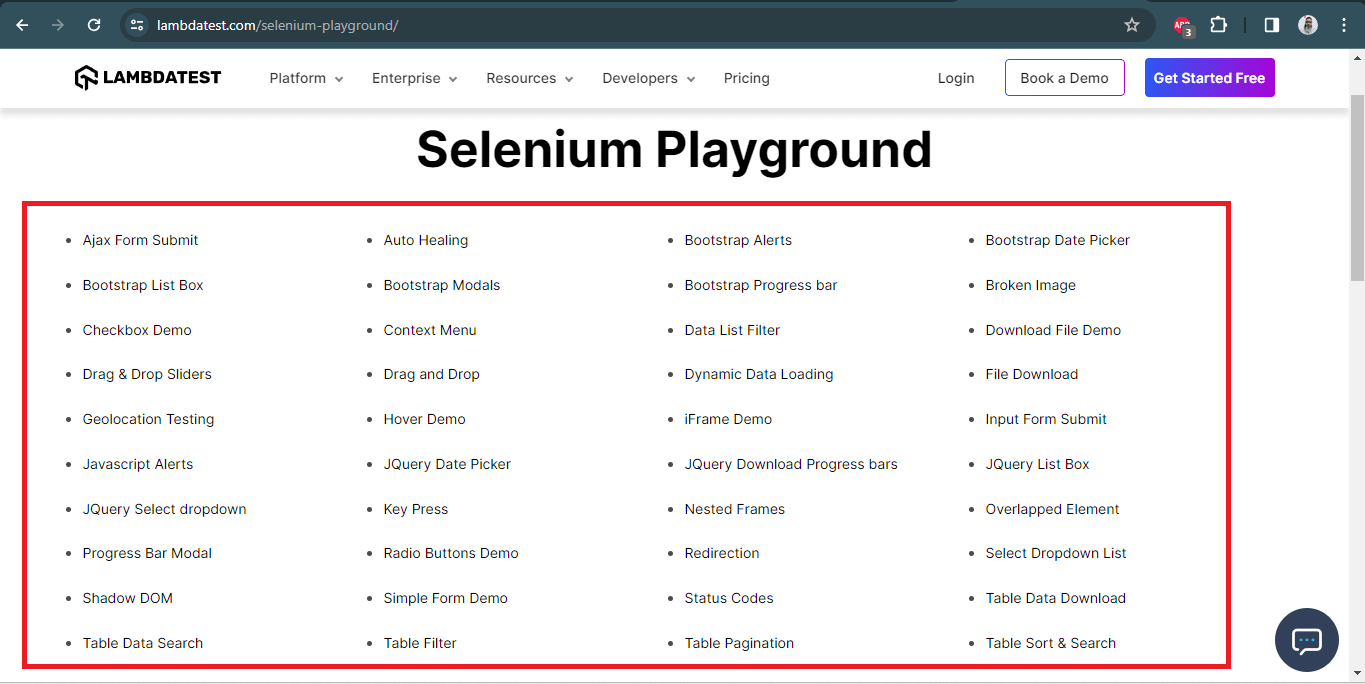Bookmark the page with the star icon

(x=1131, y=25)
